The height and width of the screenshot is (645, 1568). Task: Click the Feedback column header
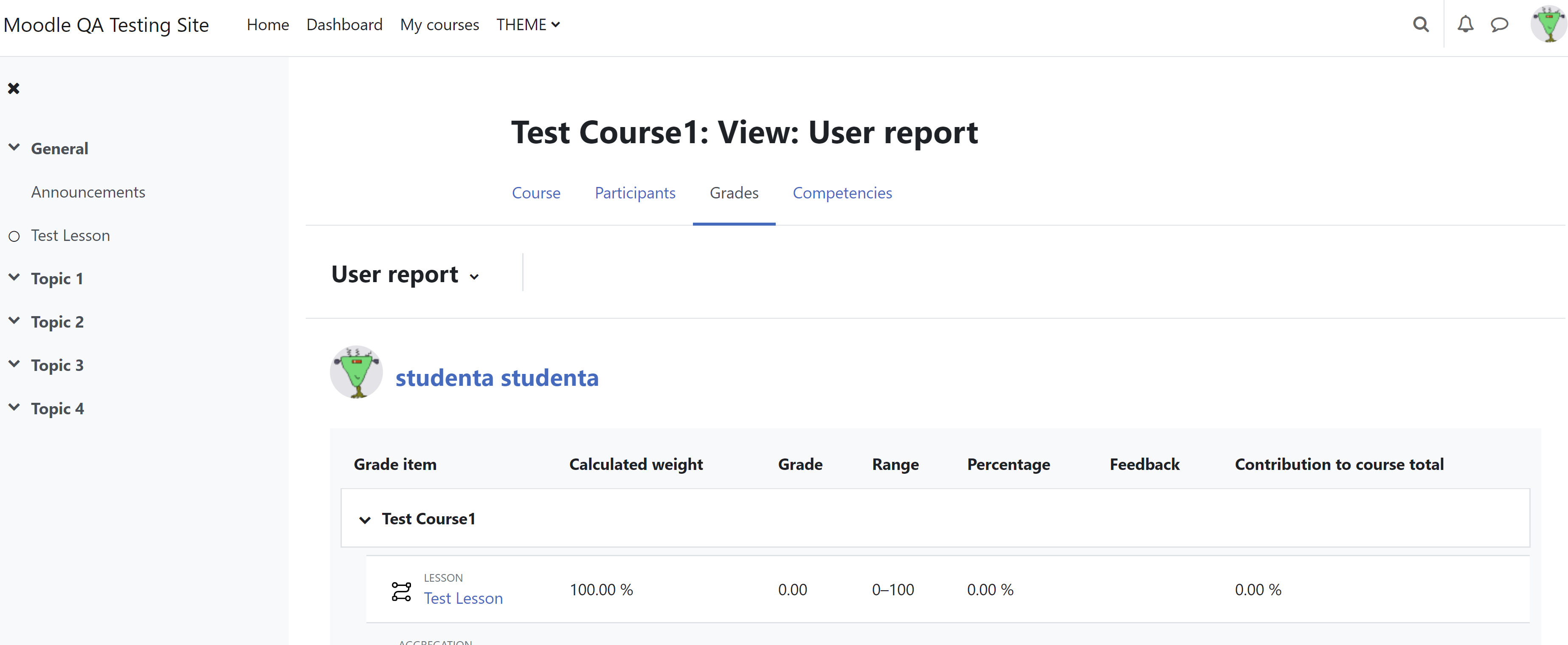pos(1144,465)
